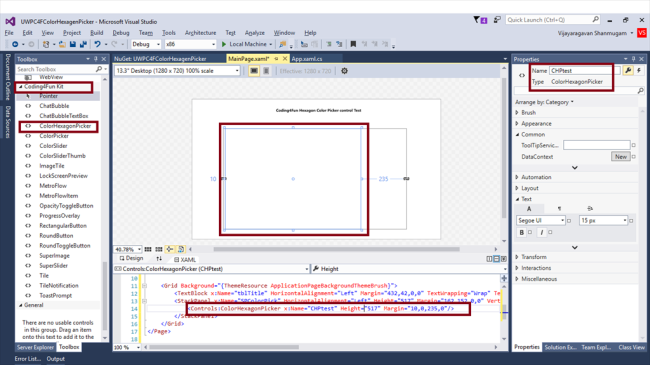Switch to the App.xaml.cs tab

pos(307,59)
